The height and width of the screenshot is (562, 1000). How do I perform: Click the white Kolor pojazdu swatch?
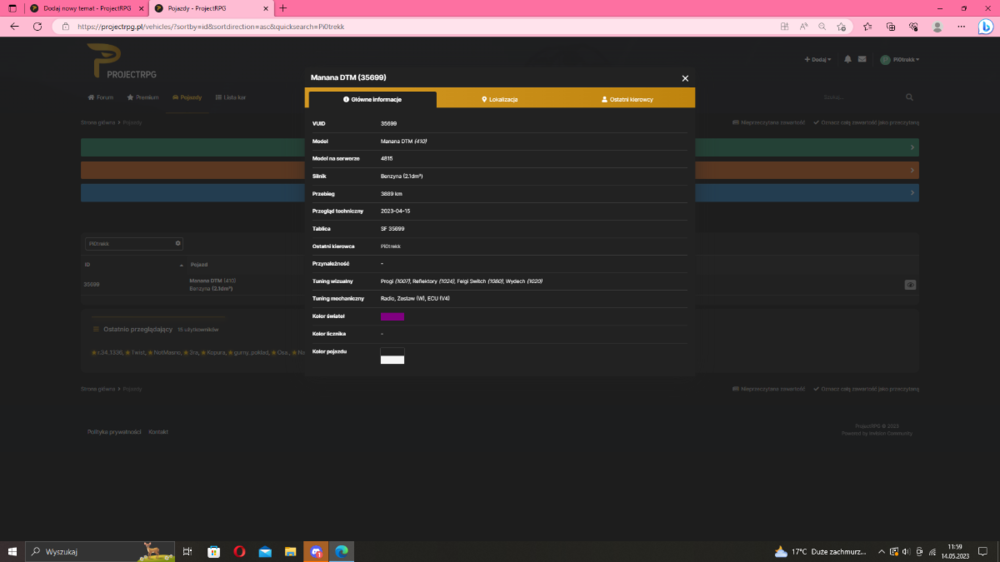coord(392,360)
